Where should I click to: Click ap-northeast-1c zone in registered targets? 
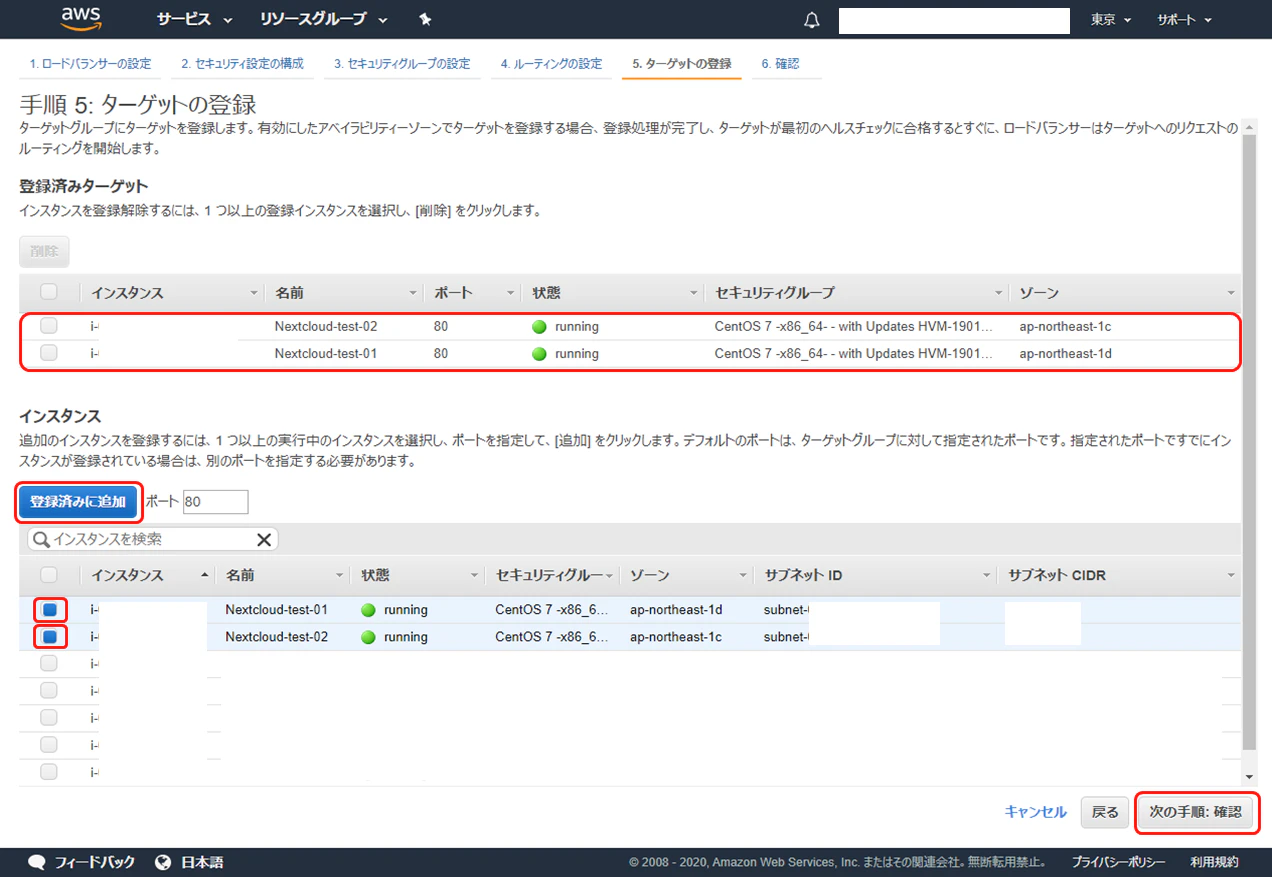coord(1065,326)
